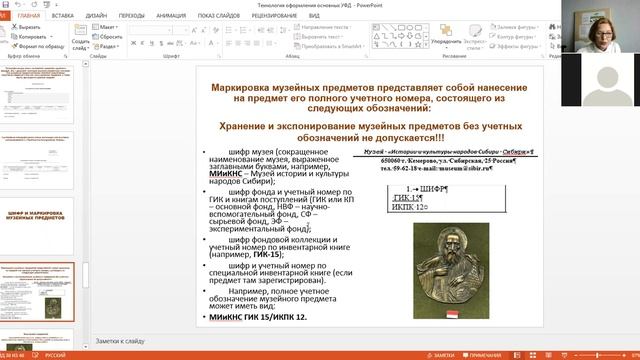
Task: Apply italic formatting (К)
Action: [142, 43]
